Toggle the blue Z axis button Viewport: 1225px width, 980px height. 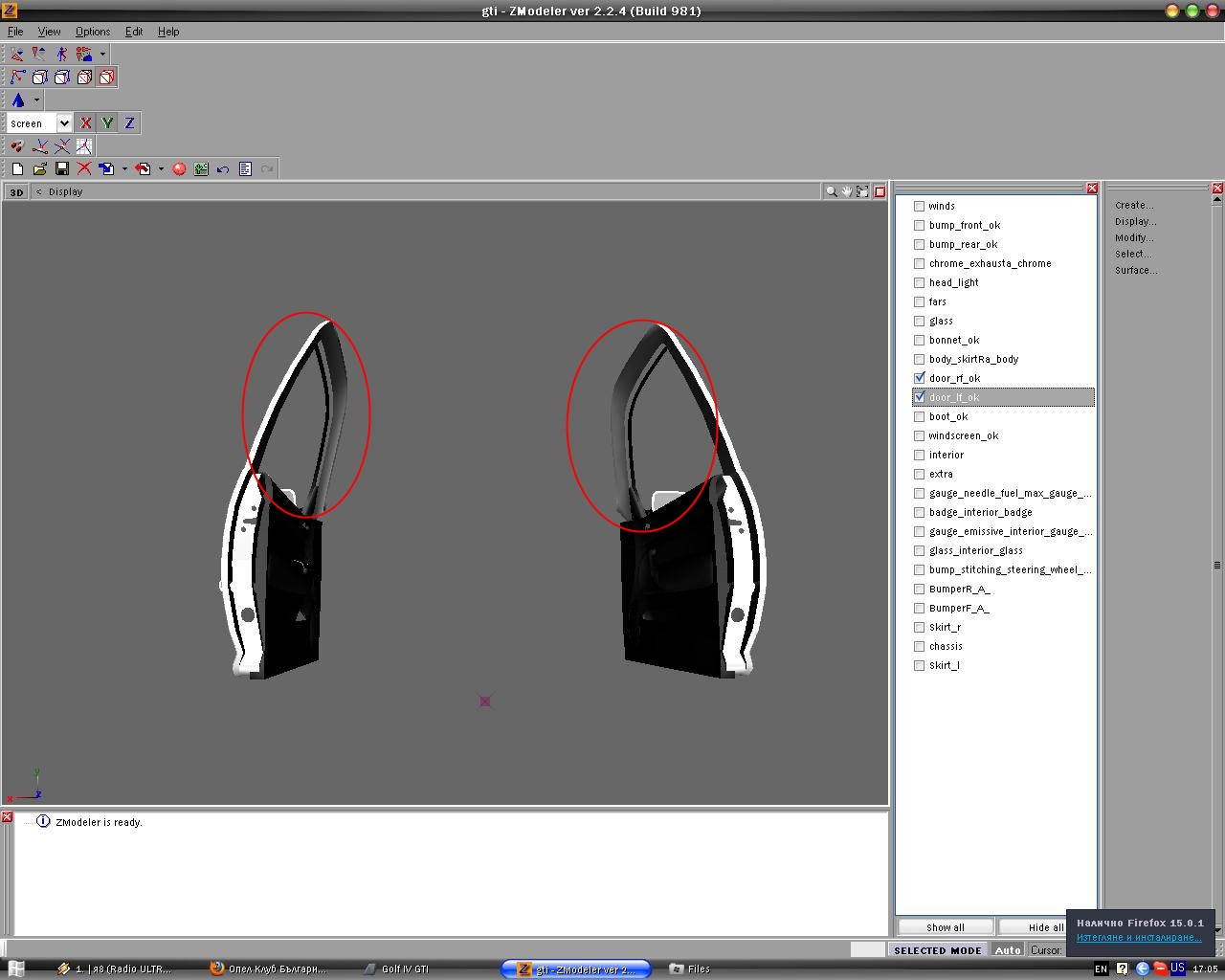pyautogui.click(x=129, y=122)
